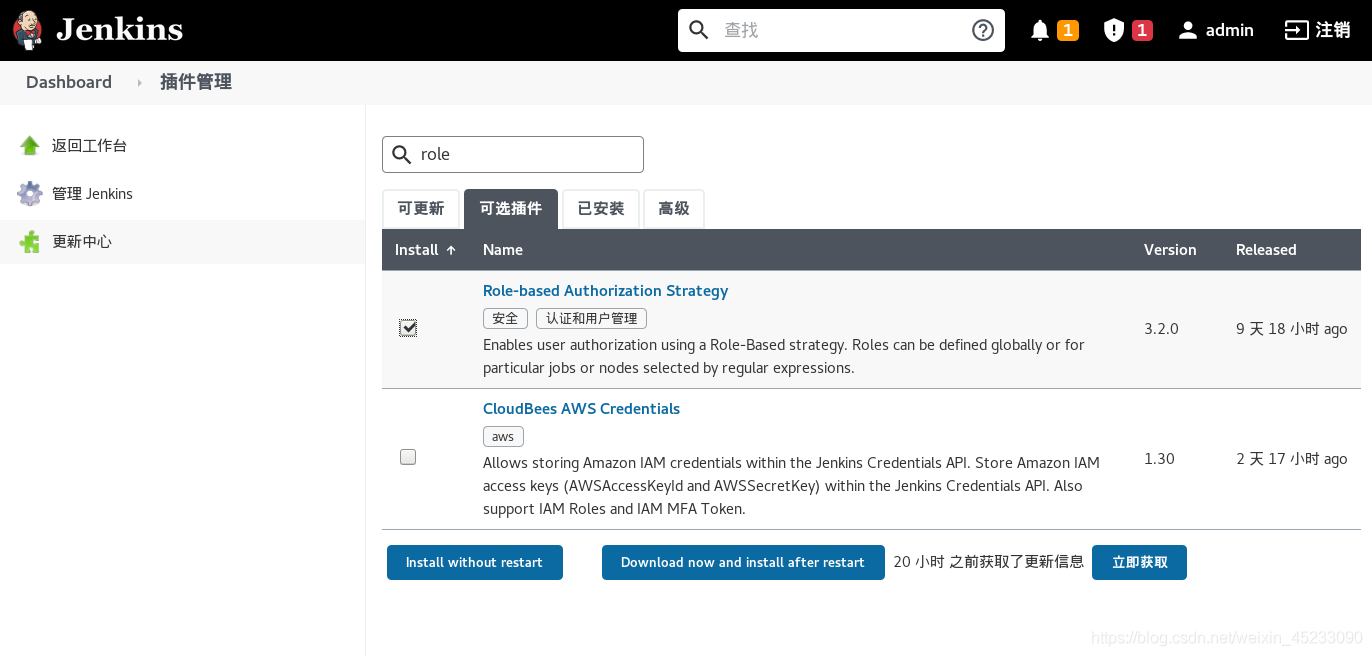
Task: Open CloudBees AWS Credentials plugin link
Action: pyautogui.click(x=581, y=409)
